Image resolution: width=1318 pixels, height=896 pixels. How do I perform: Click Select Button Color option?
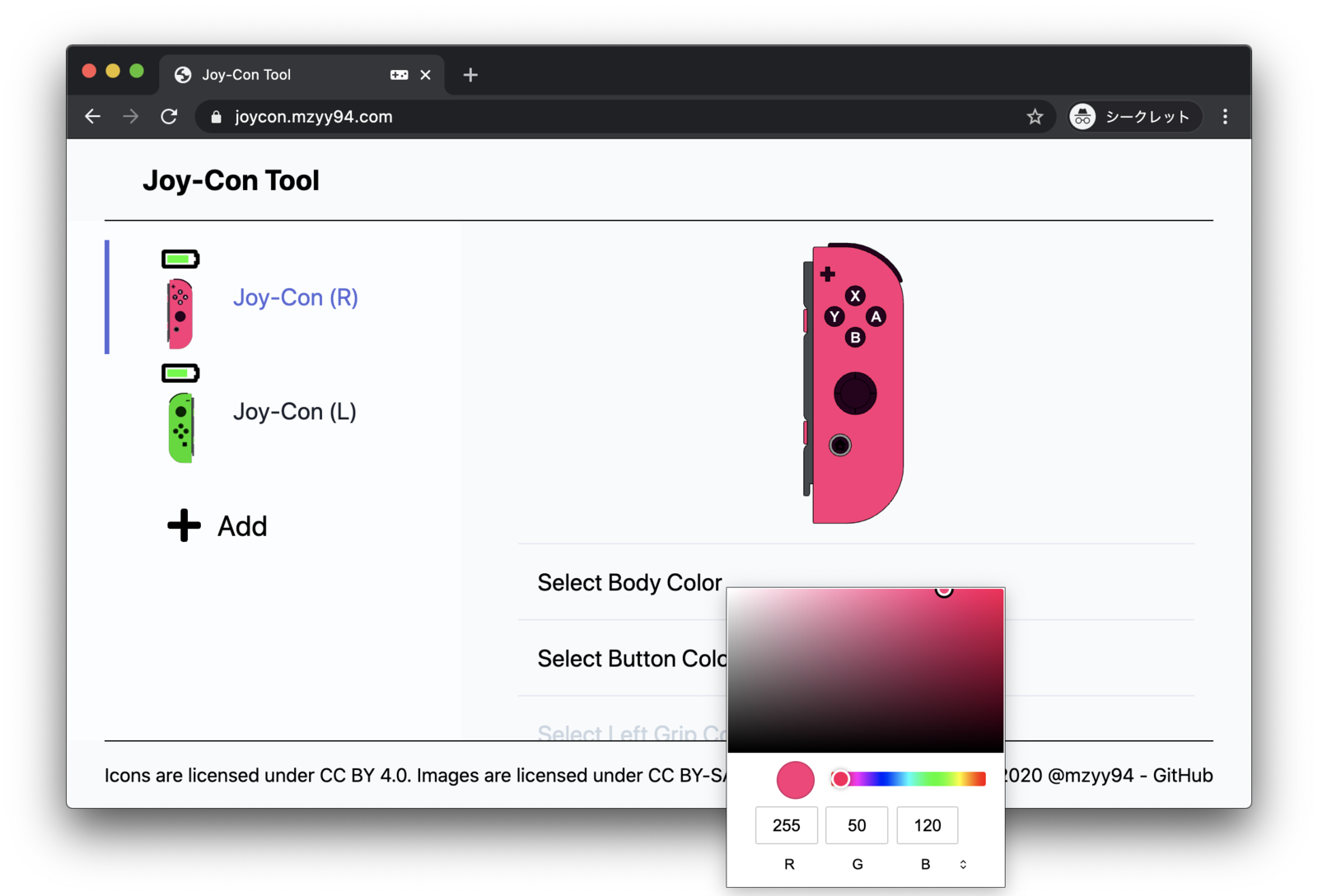[x=632, y=658]
